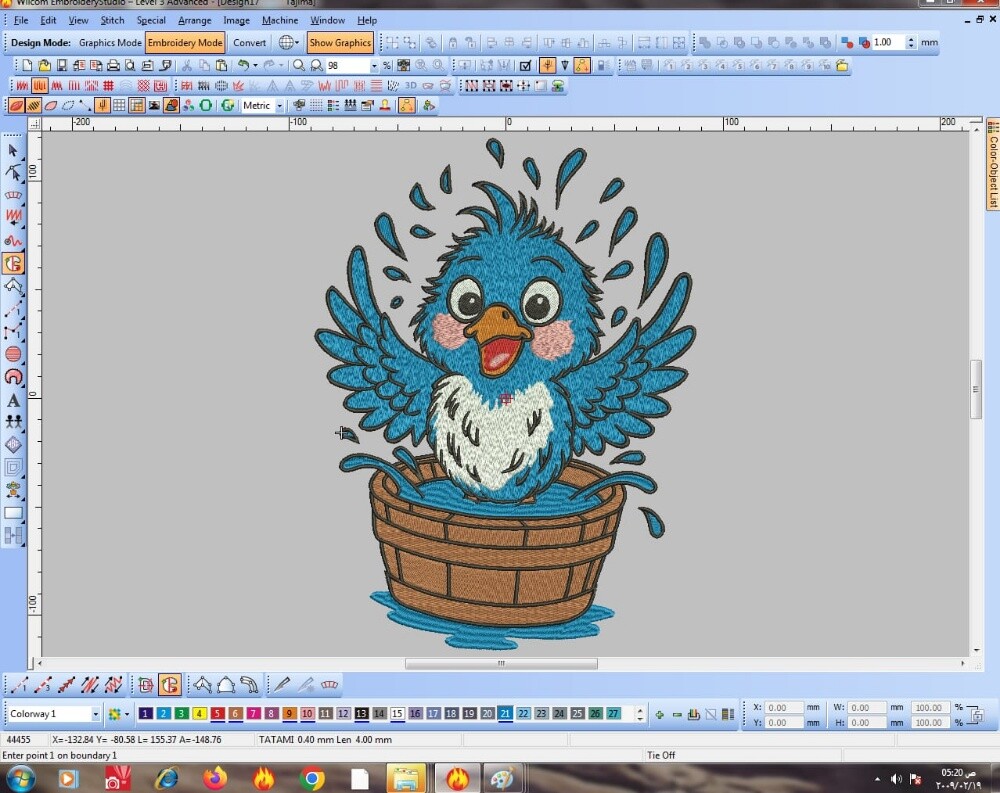
Task: Choose the Circle digitizing tool
Action: (x=13, y=354)
